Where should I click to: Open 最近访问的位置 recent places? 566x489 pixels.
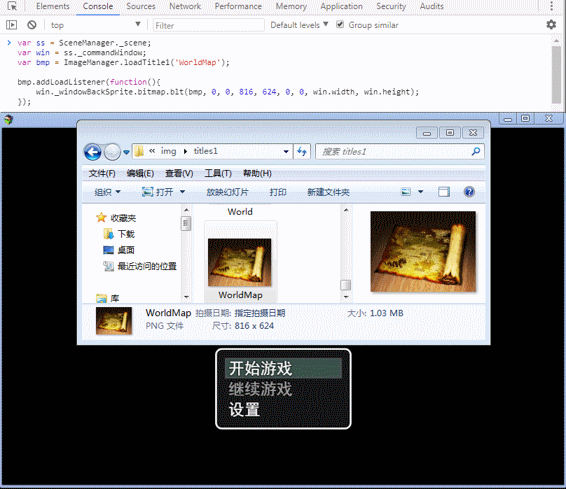[140, 266]
